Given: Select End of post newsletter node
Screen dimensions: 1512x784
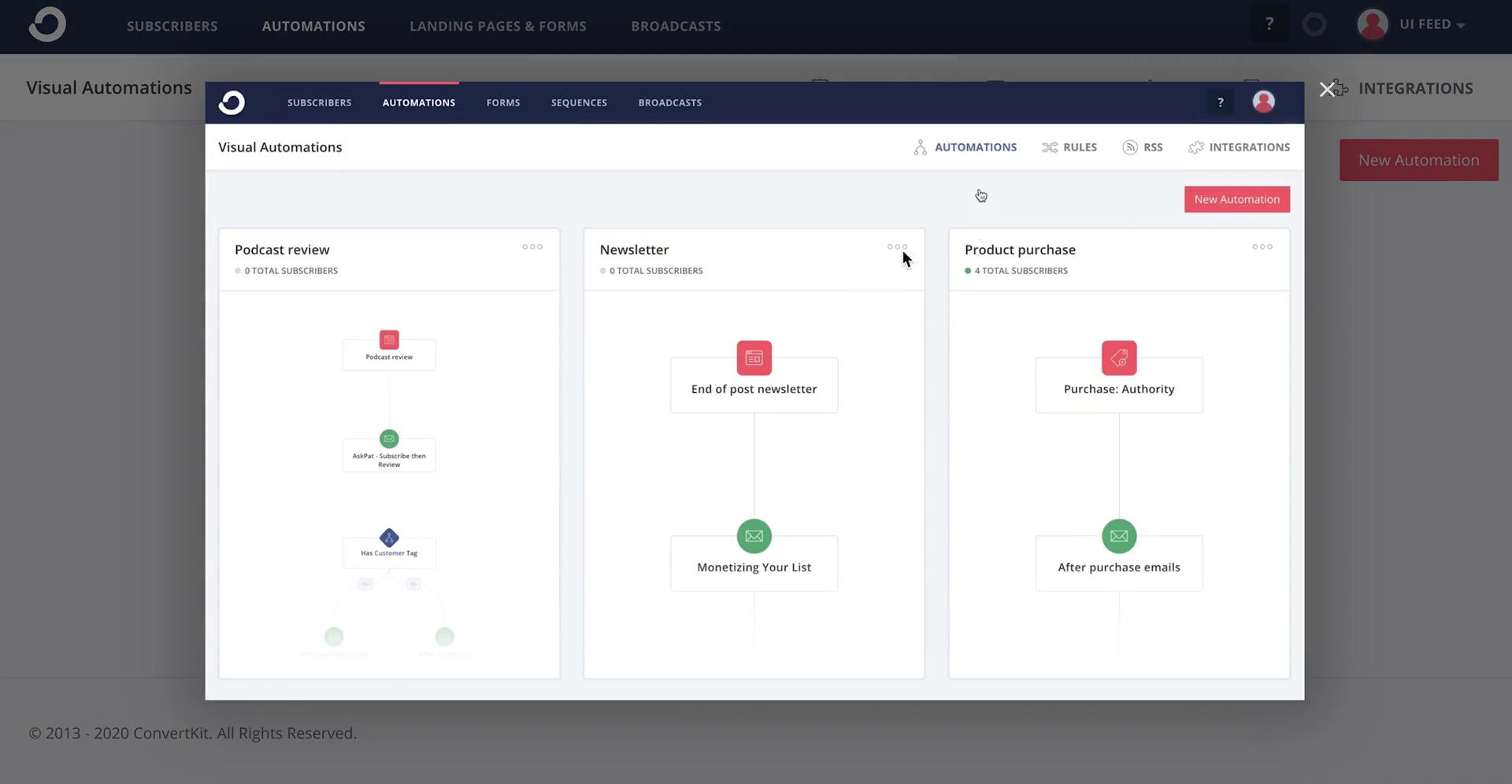Looking at the screenshot, I should tap(754, 385).
